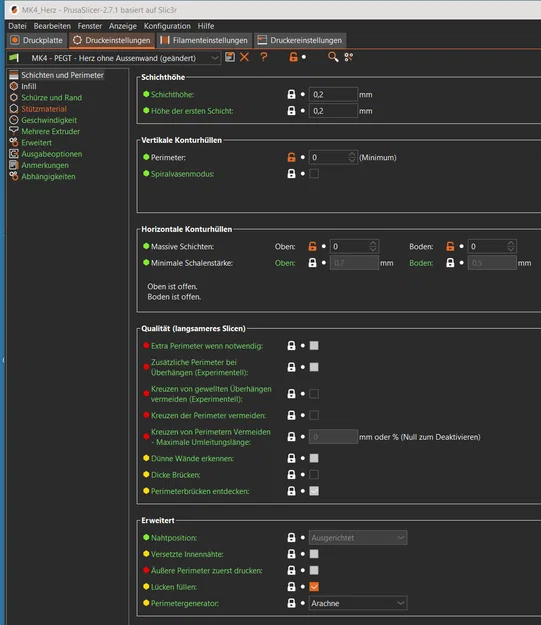The height and width of the screenshot is (625, 541).
Task: Switch to the Filamenteinstellungen tab
Action: (x=204, y=40)
